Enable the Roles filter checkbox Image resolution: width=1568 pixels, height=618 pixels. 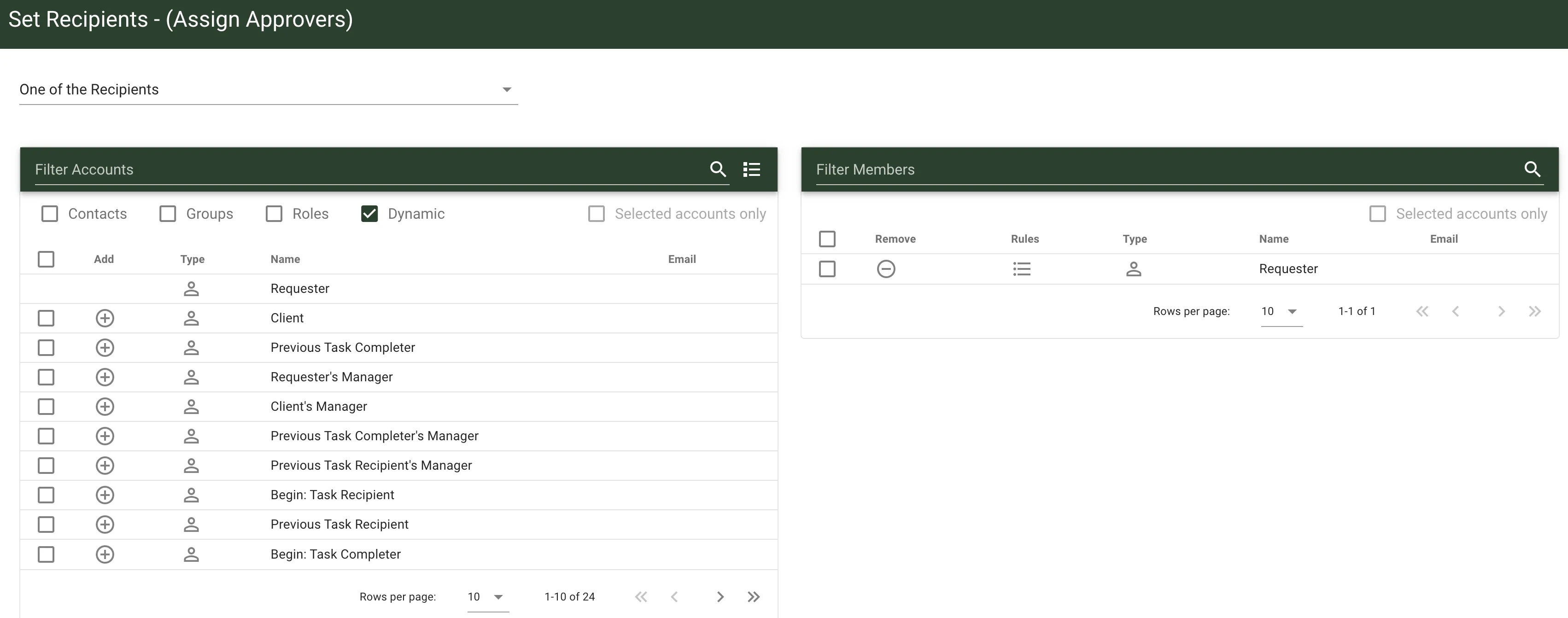point(274,214)
